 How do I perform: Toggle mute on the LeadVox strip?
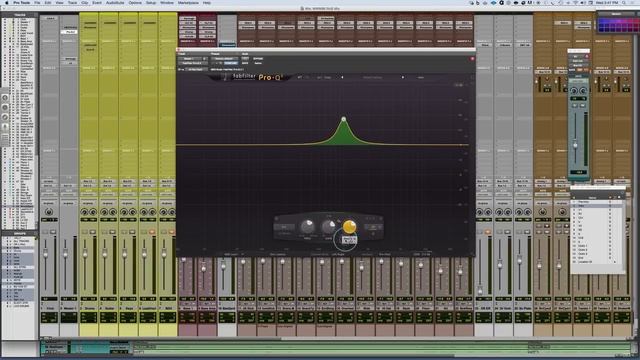click(x=152, y=232)
